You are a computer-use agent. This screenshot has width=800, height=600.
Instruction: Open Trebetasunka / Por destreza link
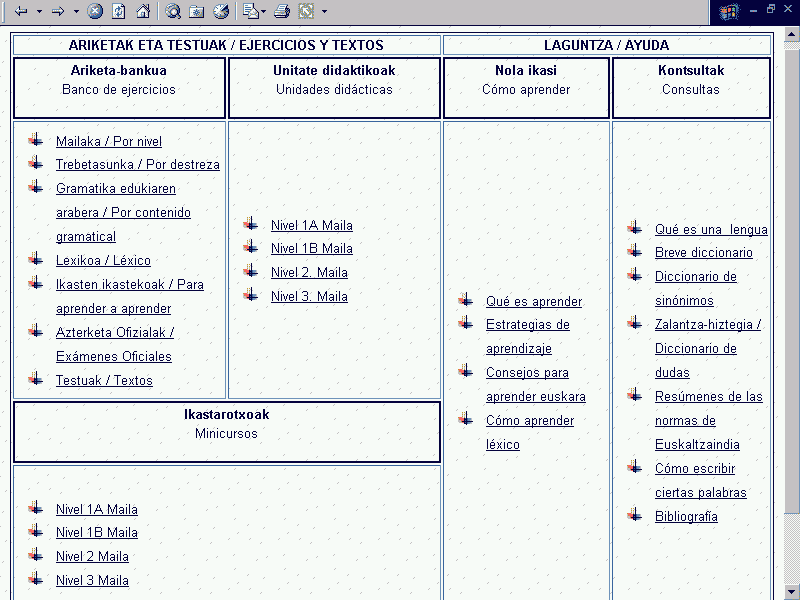pos(138,164)
